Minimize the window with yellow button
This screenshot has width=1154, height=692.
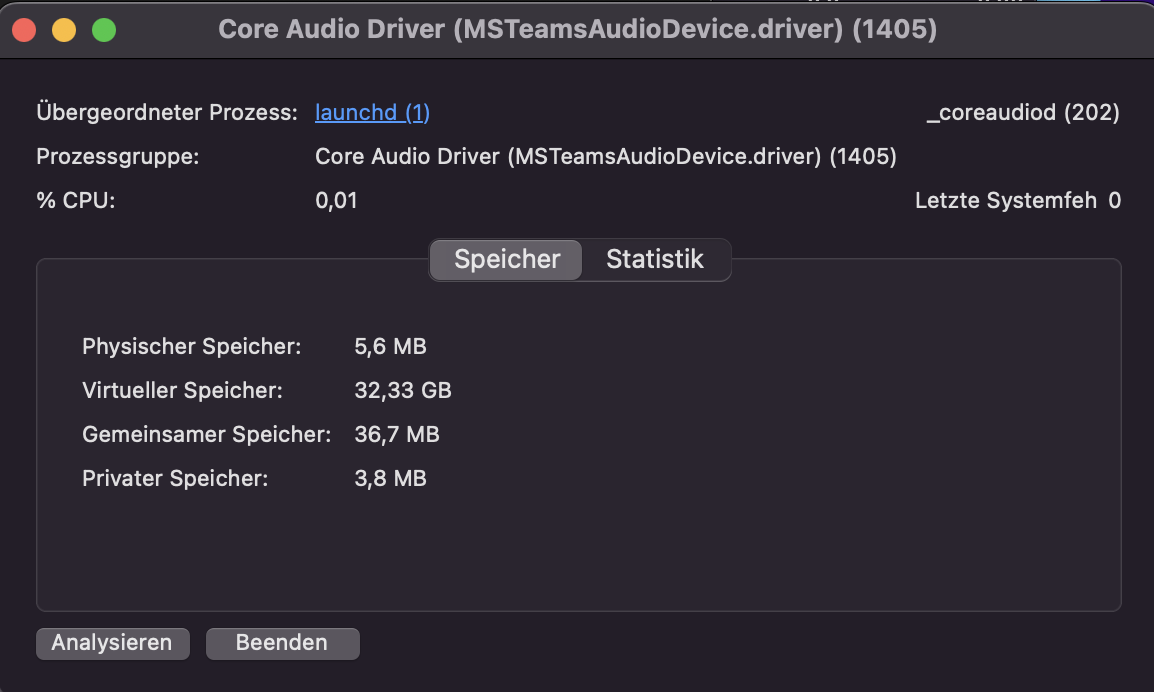64,30
